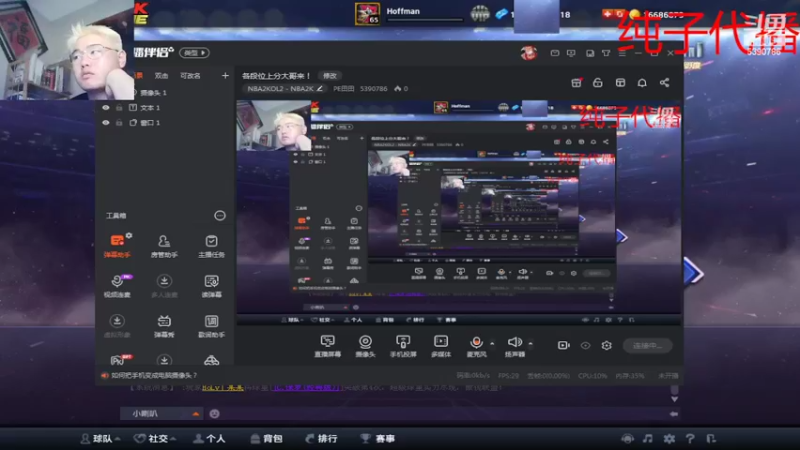Open the 背包 menu in game bar
The image size is (800, 450).
267,439
